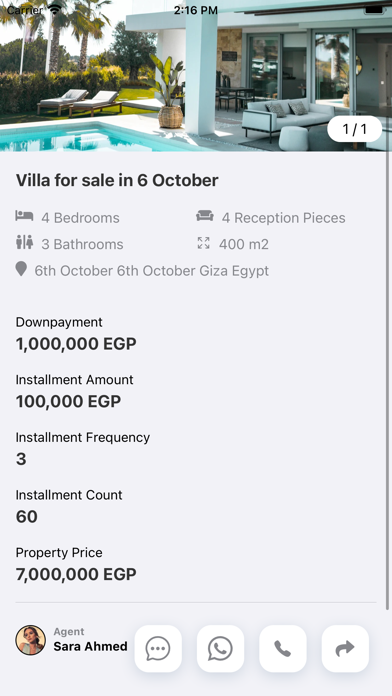The width and height of the screenshot is (392, 696).
Task: Tap the Wi-Fi icon in status bar
Action: [x=55, y=9]
